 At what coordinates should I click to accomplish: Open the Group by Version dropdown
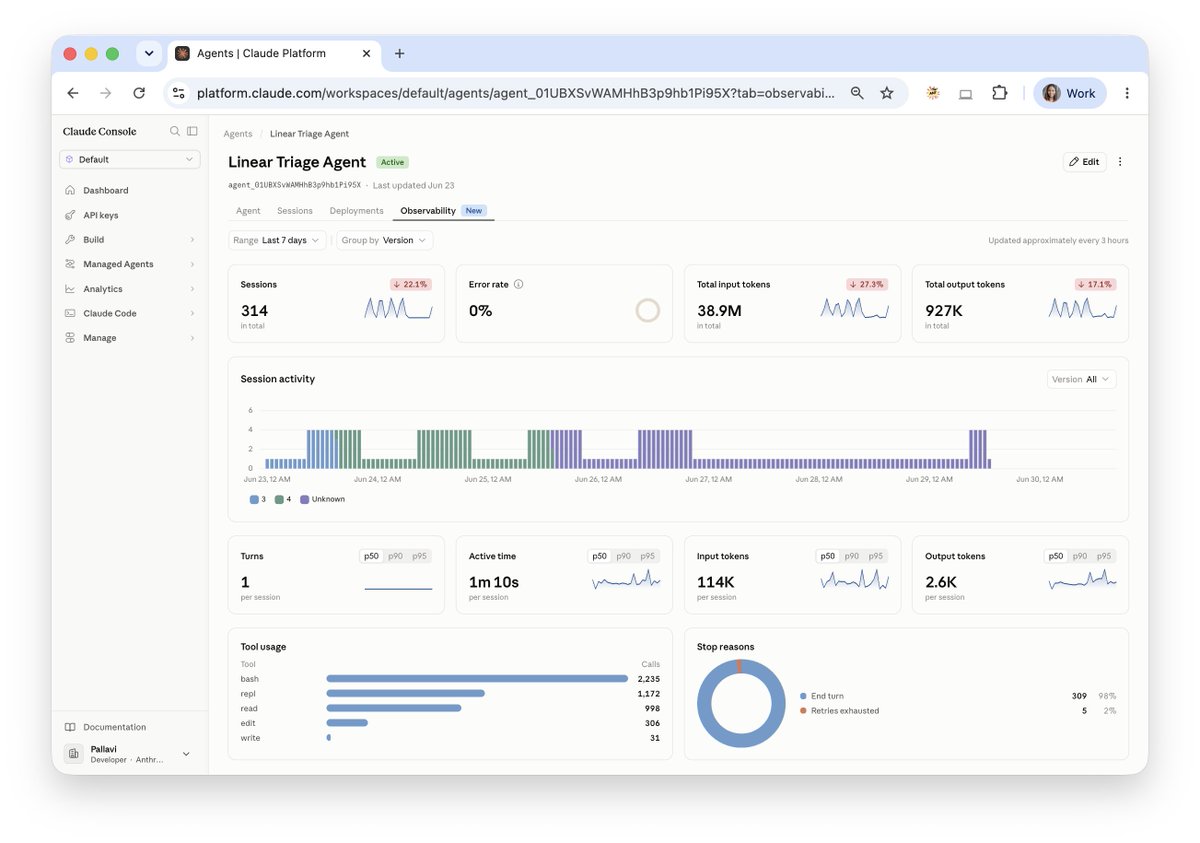[x=385, y=240]
